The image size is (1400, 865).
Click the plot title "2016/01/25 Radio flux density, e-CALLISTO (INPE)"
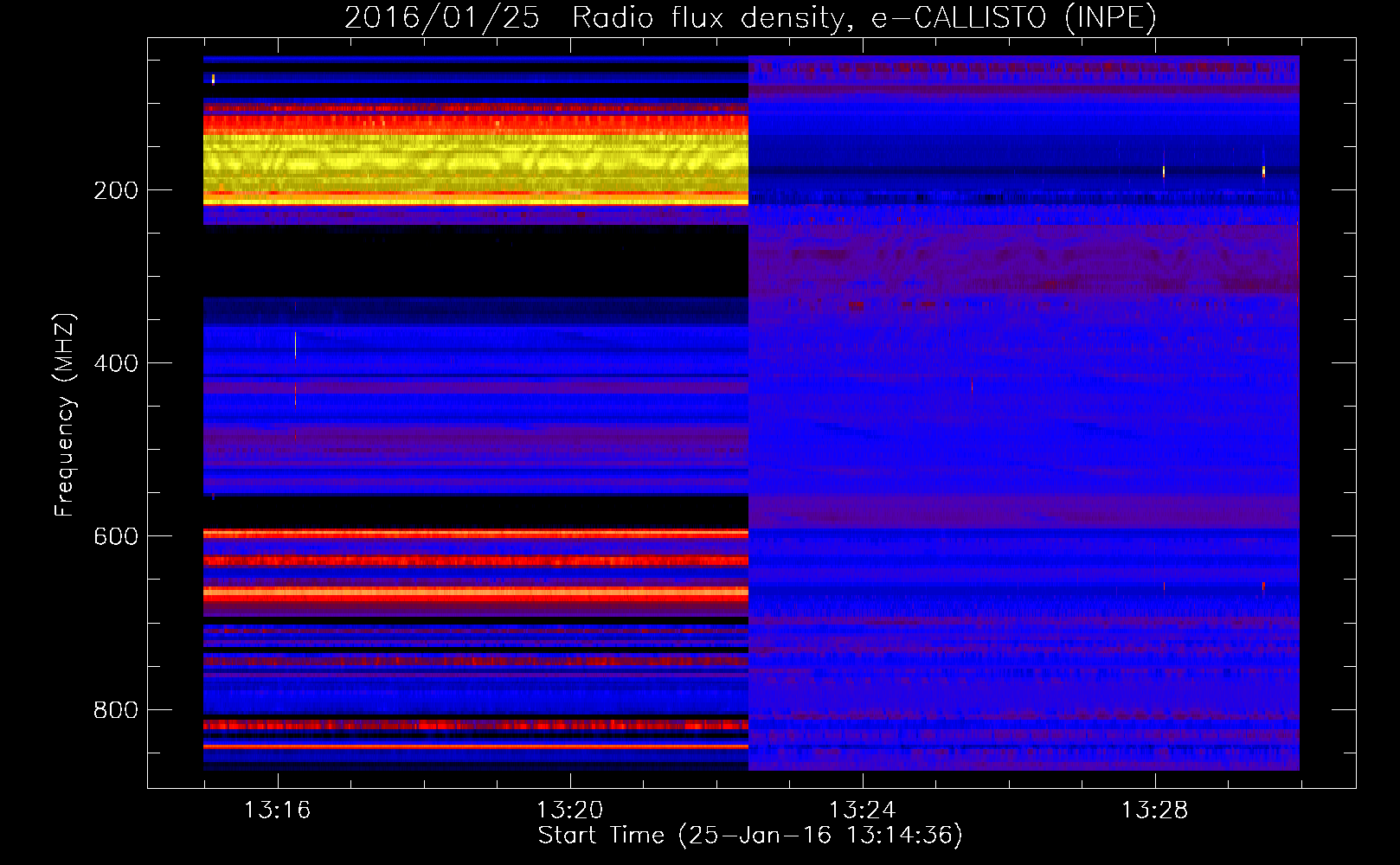click(750, 17)
